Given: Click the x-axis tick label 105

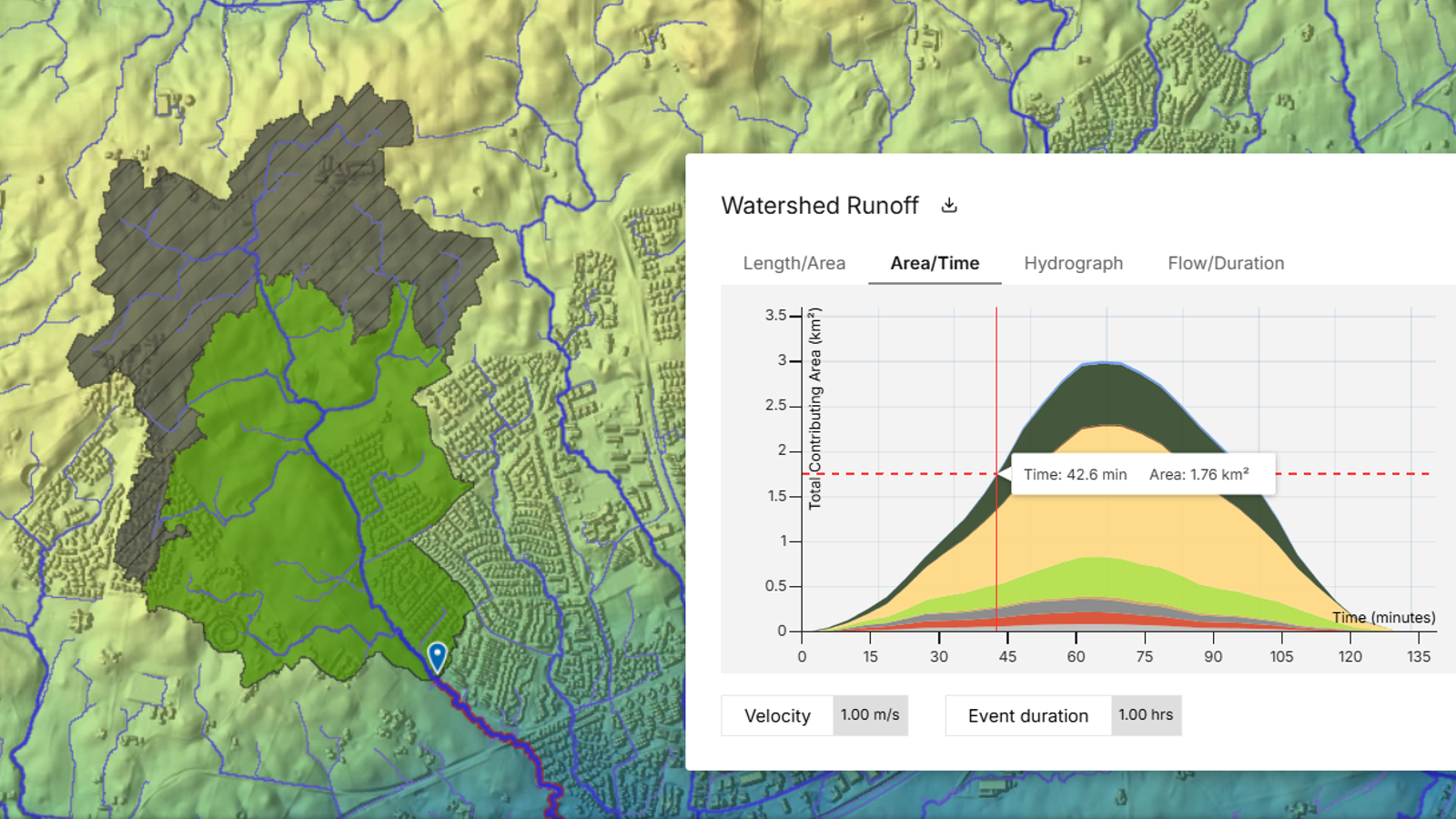Looking at the screenshot, I should click(x=1281, y=656).
